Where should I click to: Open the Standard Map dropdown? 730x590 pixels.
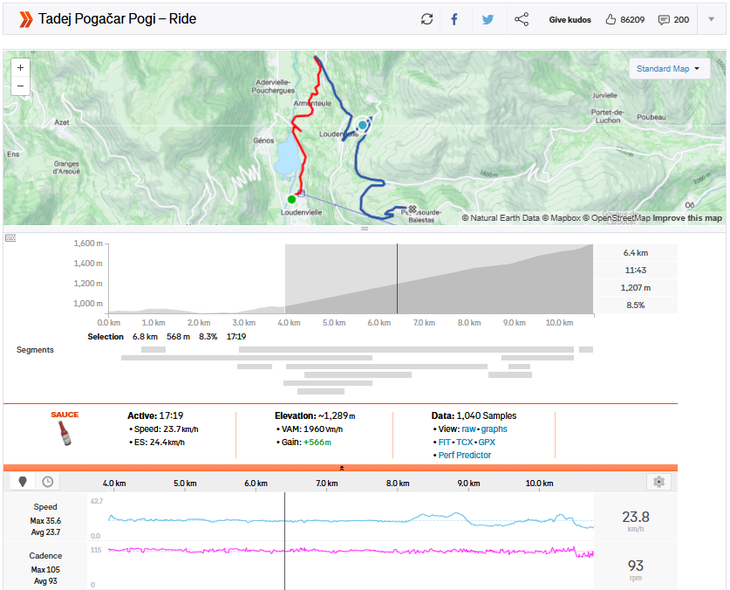coord(669,69)
